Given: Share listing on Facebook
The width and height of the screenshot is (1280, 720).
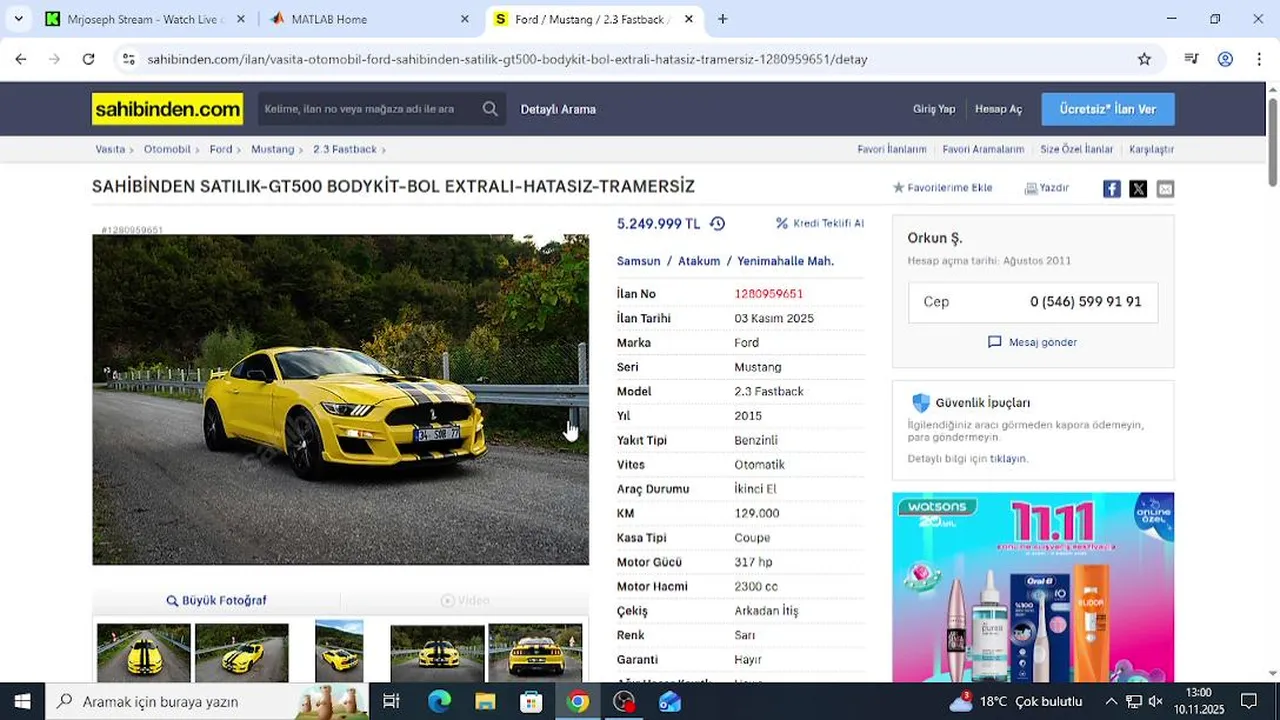Looking at the screenshot, I should pyautogui.click(x=1112, y=189).
